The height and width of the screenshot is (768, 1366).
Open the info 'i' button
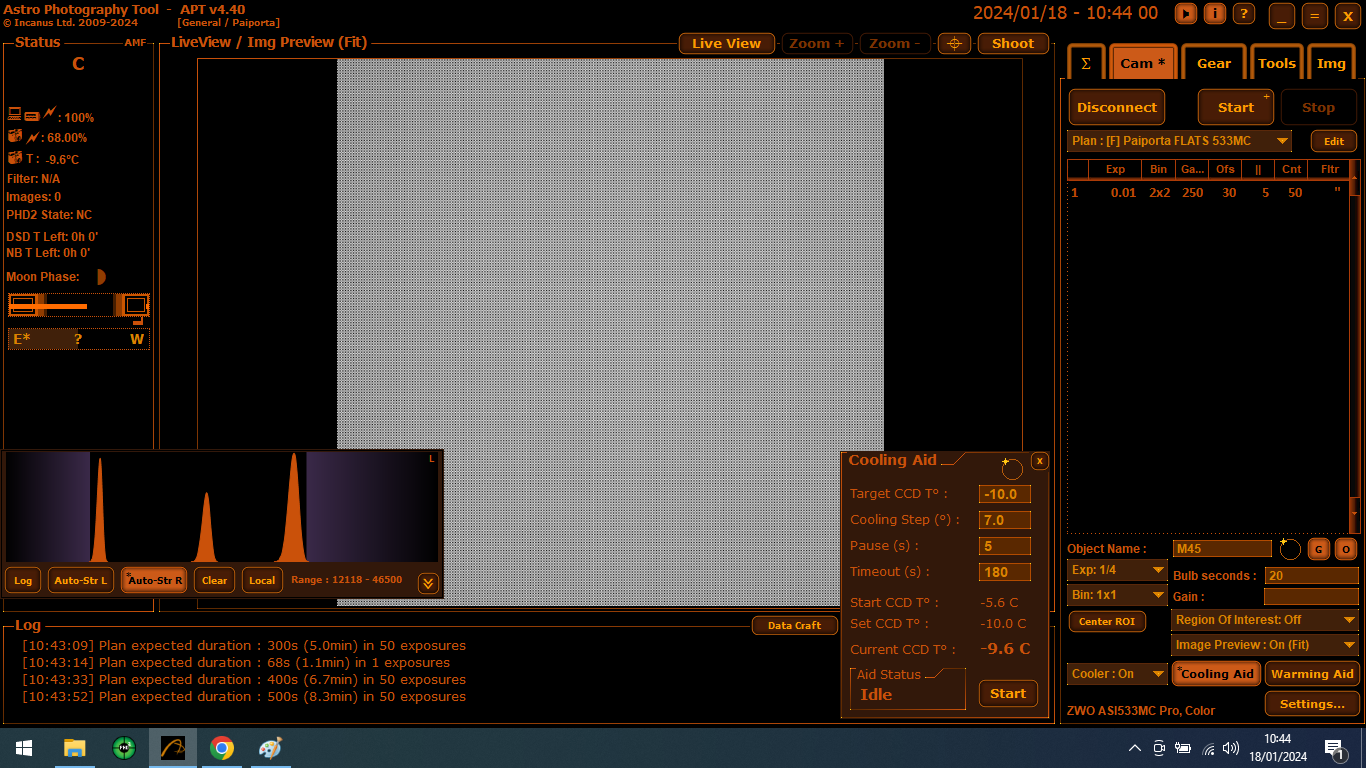(x=1214, y=13)
